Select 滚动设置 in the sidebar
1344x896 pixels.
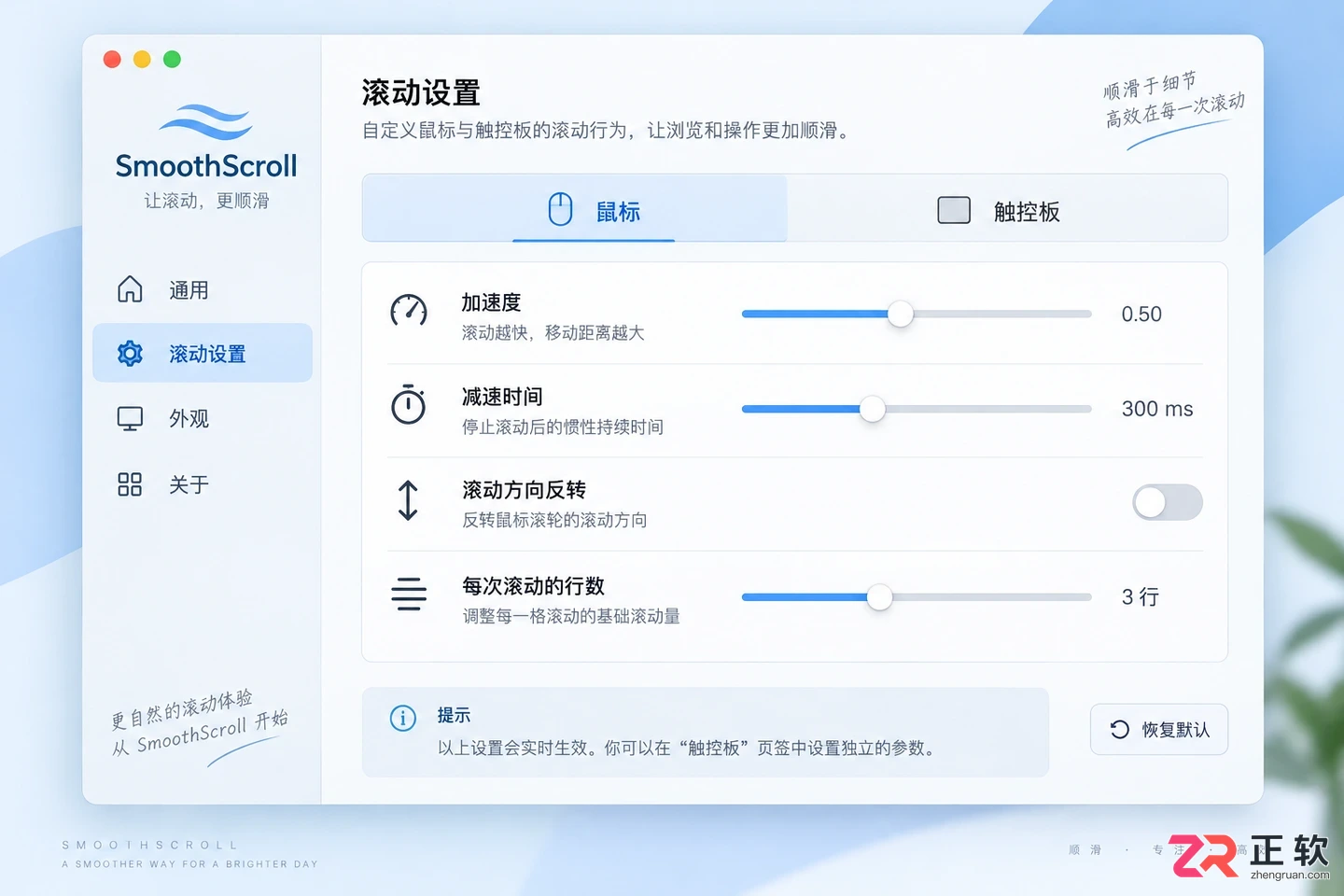pos(203,353)
